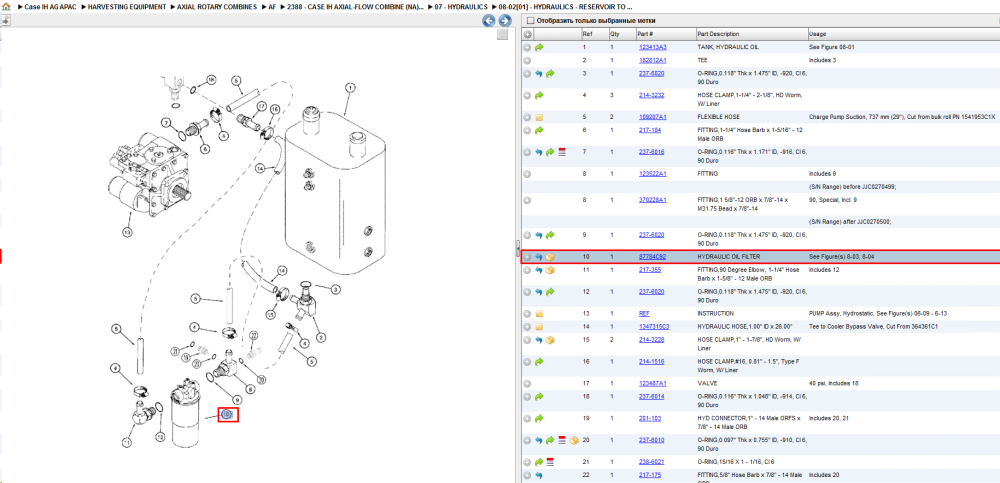Viewport: 1000px width, 483px height.
Task: Click previous figure blue arrow button
Action: [489, 20]
